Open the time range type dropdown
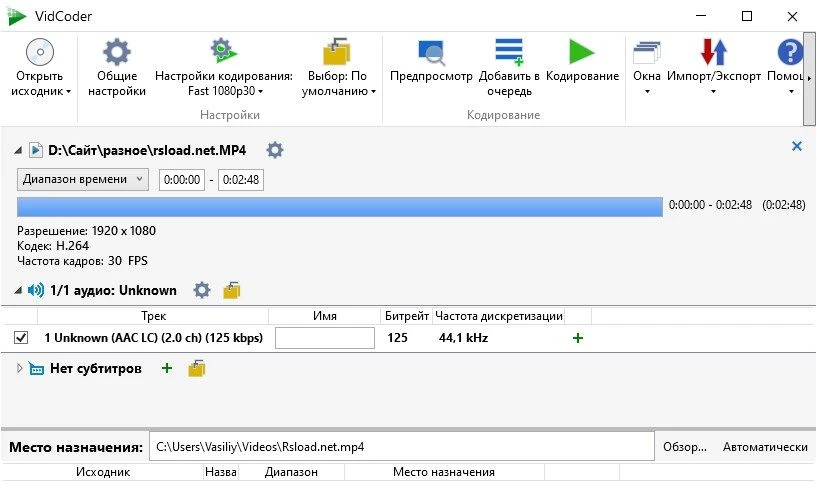Viewport: 817px width, 491px height. click(83, 179)
